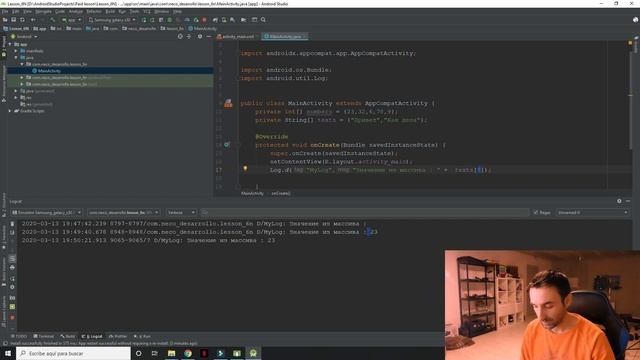This screenshot has width=640, height=360.
Task: Click the class run gutter icon beside MainActivity
Action: [228, 103]
